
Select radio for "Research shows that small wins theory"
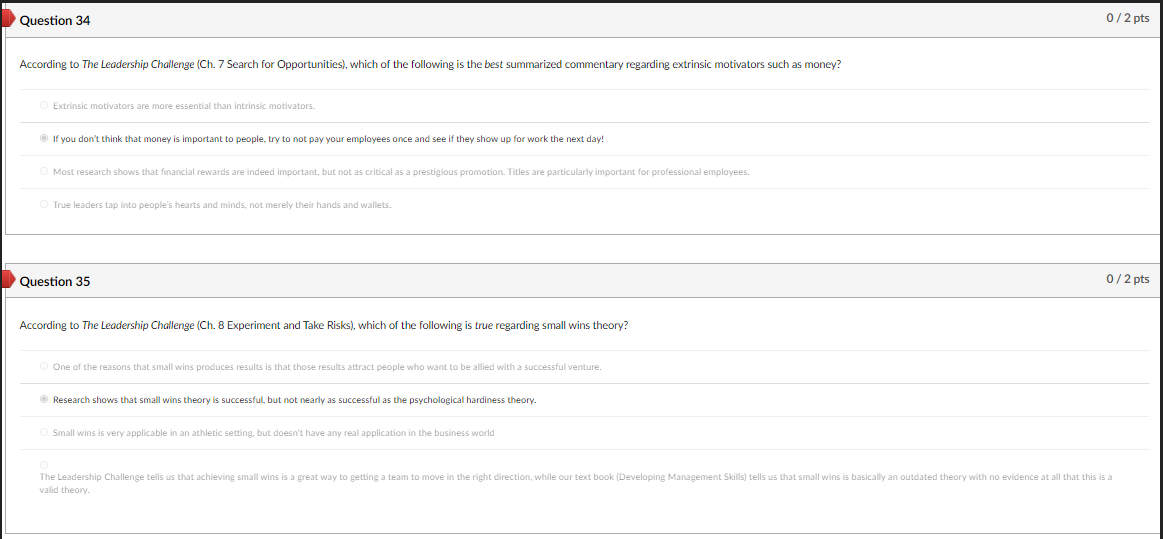pyautogui.click(x=44, y=399)
